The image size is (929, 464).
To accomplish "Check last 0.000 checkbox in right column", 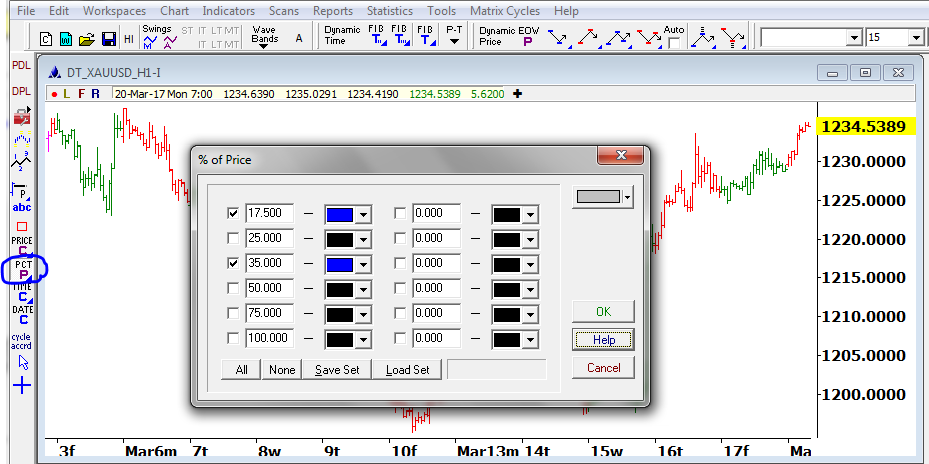I will click(x=401, y=338).
